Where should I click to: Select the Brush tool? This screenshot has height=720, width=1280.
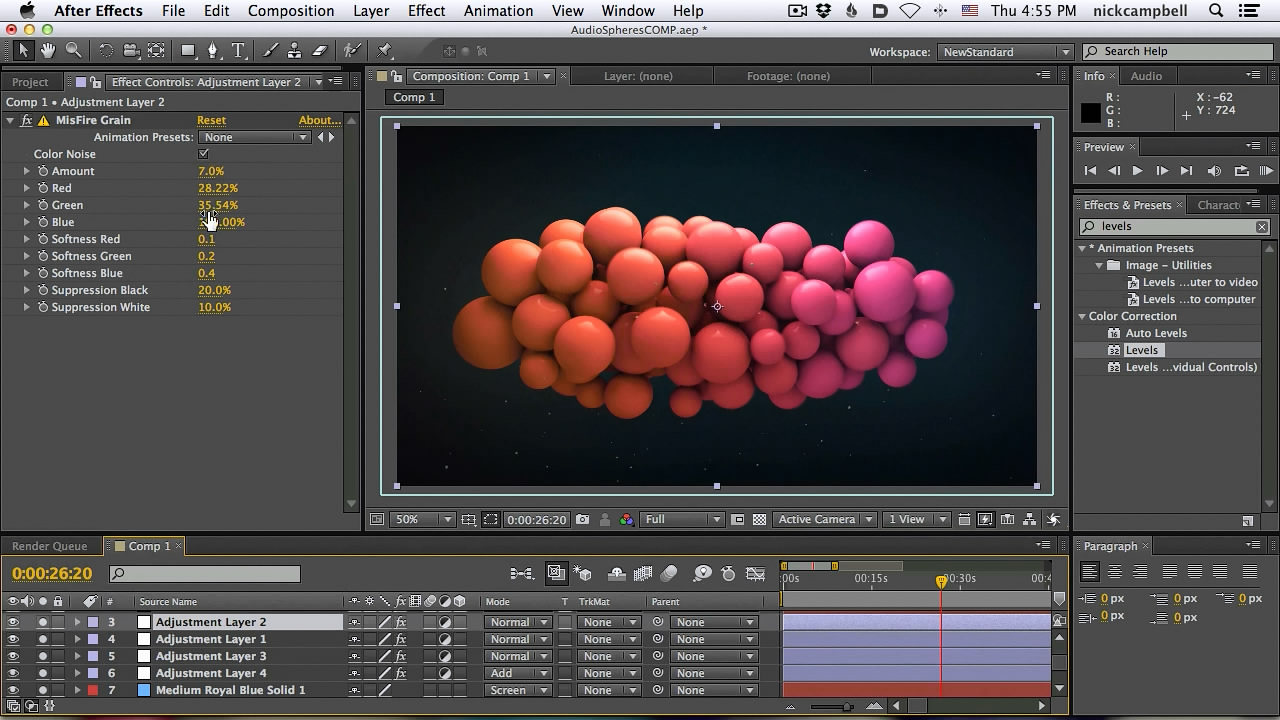tap(267, 50)
